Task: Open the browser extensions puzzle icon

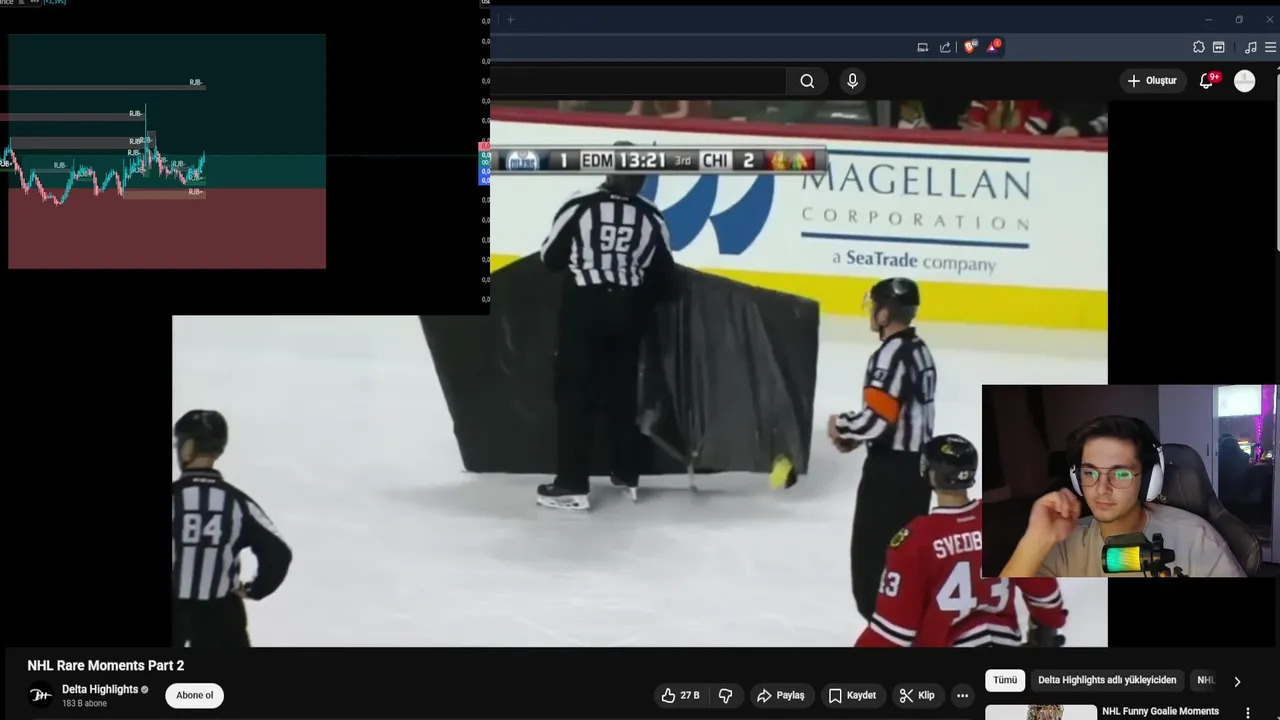Action: 1198,47
